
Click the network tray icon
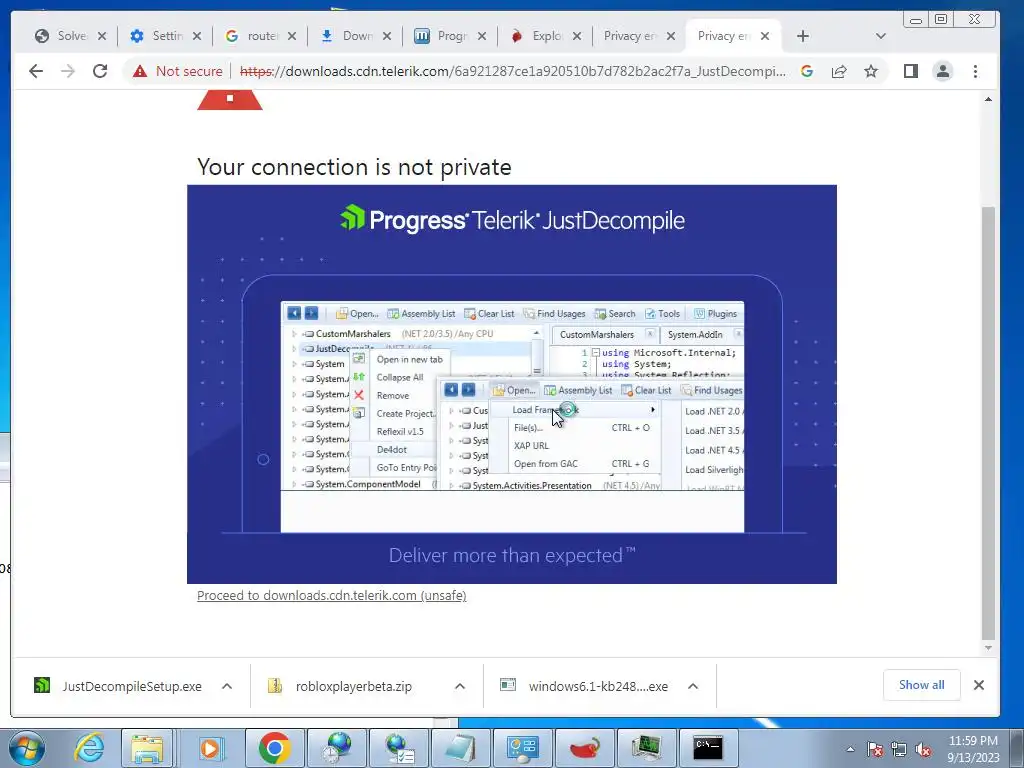click(899, 749)
